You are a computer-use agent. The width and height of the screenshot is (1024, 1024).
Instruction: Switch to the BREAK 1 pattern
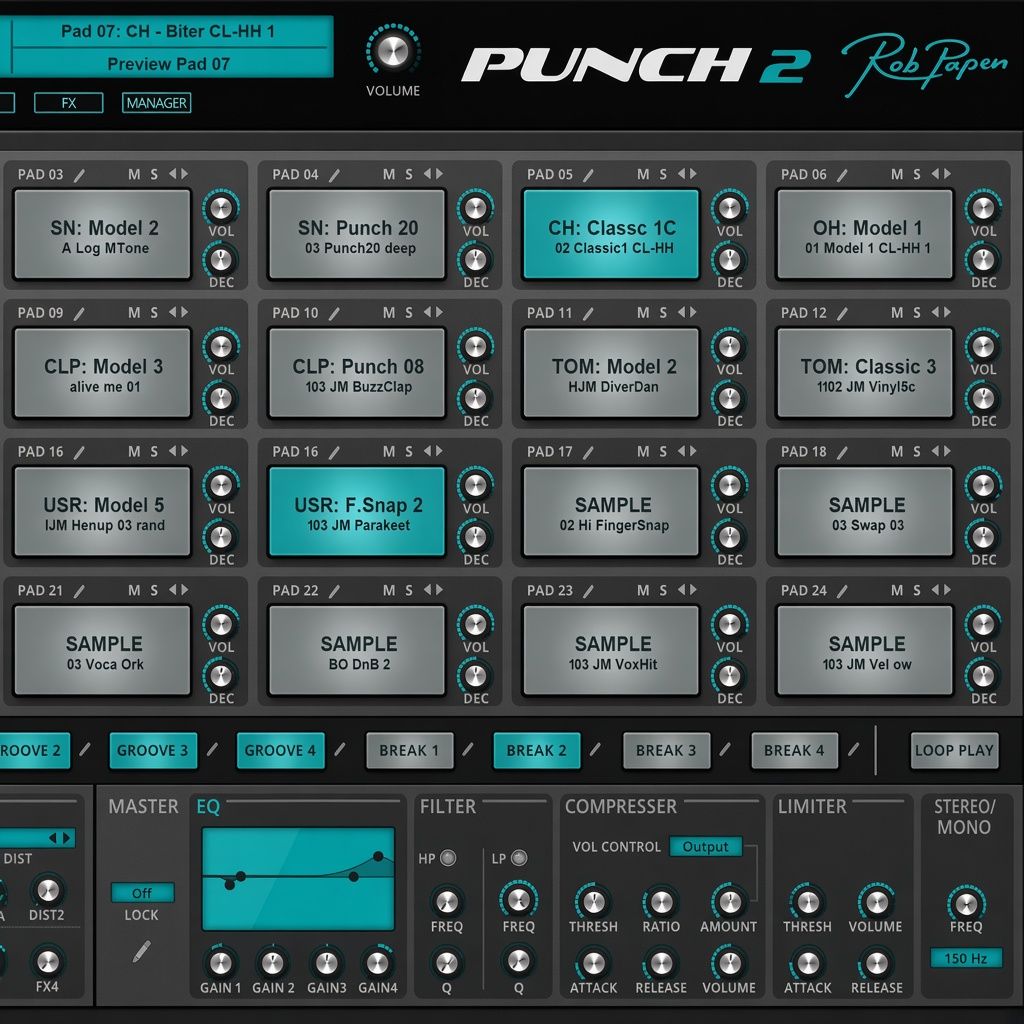coord(409,750)
